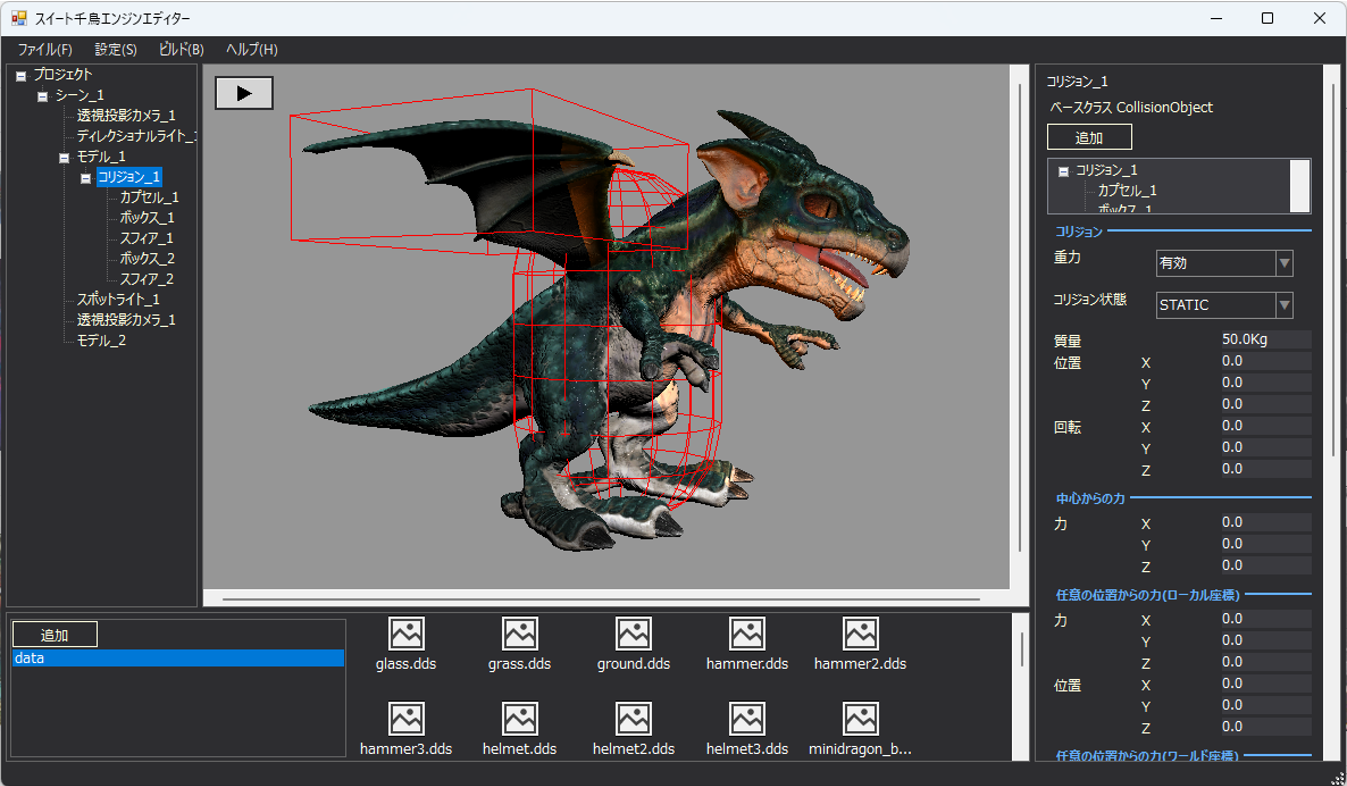
Task: Click the application icon in title bar
Action: click(x=19, y=18)
